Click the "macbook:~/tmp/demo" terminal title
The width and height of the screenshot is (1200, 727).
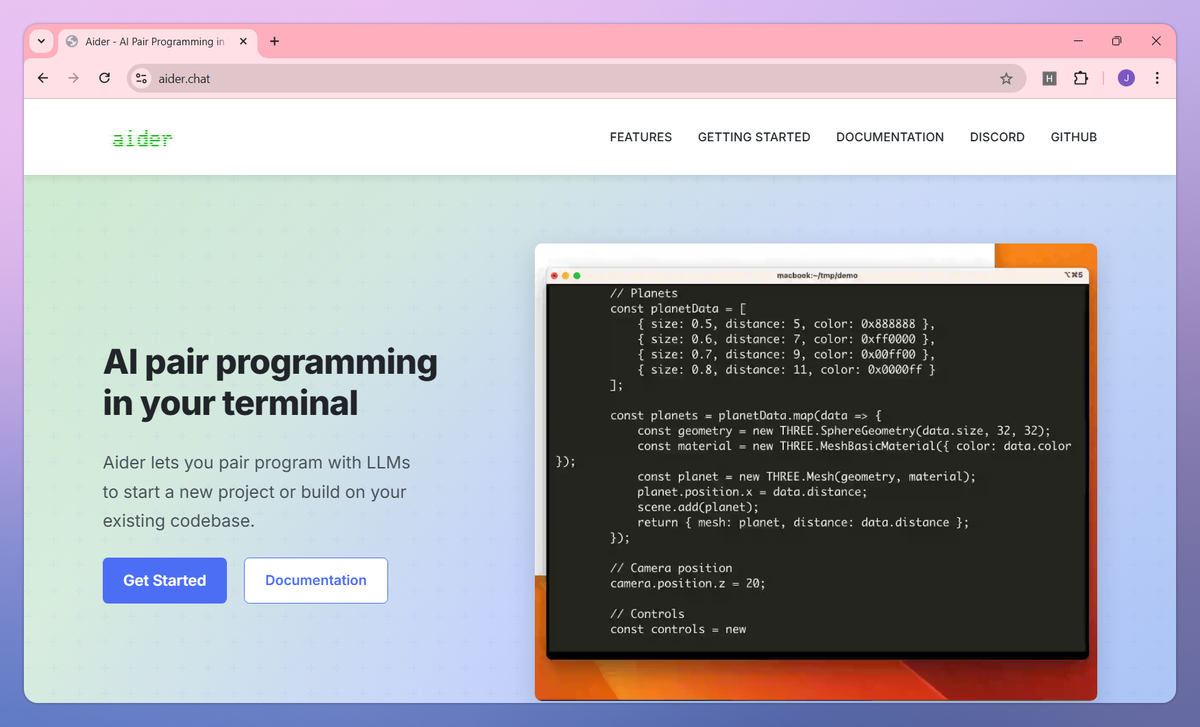click(x=817, y=275)
